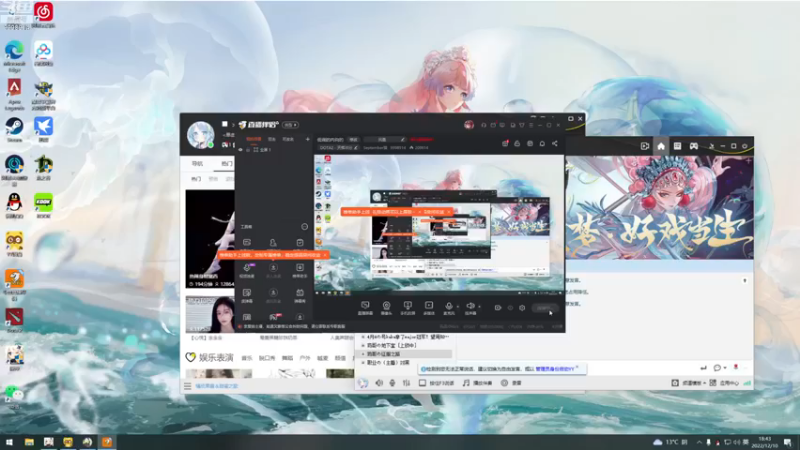Image resolution: width=800 pixels, height=450 pixels.
Task: Open notification center in taskbar corner
Action: pos(788,442)
